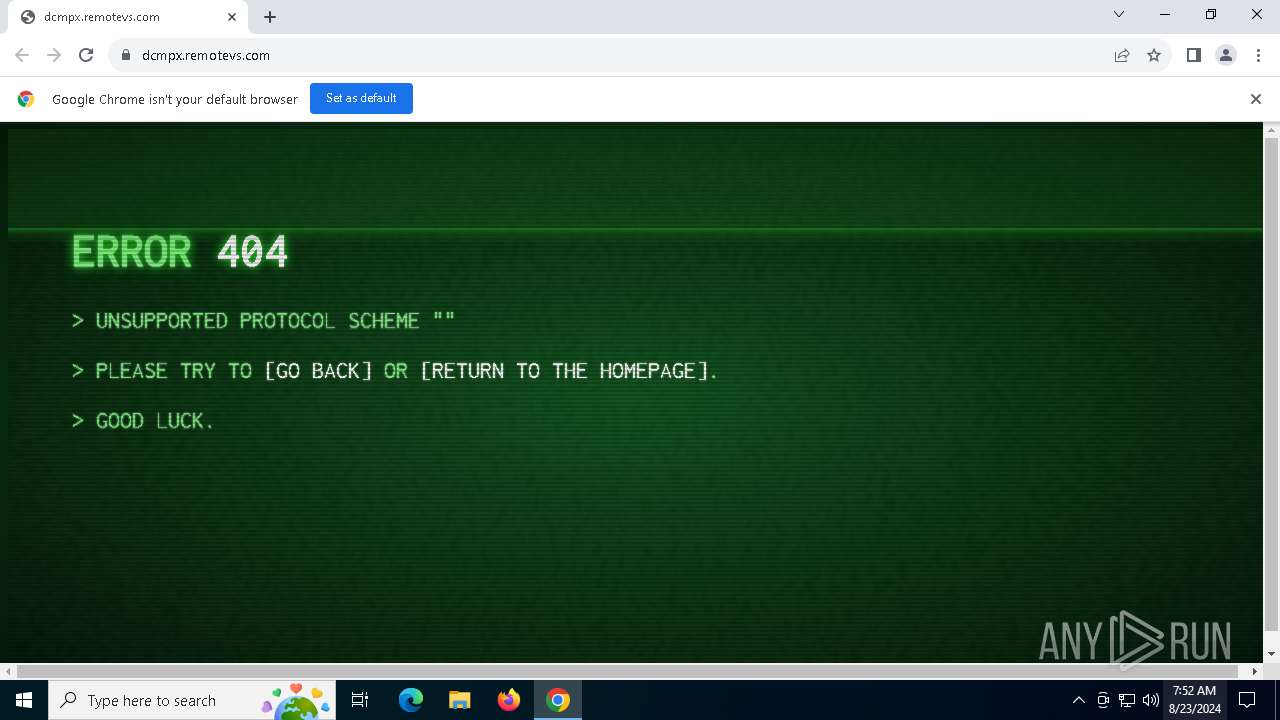
Task: Open network status tray icon
Action: (x=1127, y=700)
